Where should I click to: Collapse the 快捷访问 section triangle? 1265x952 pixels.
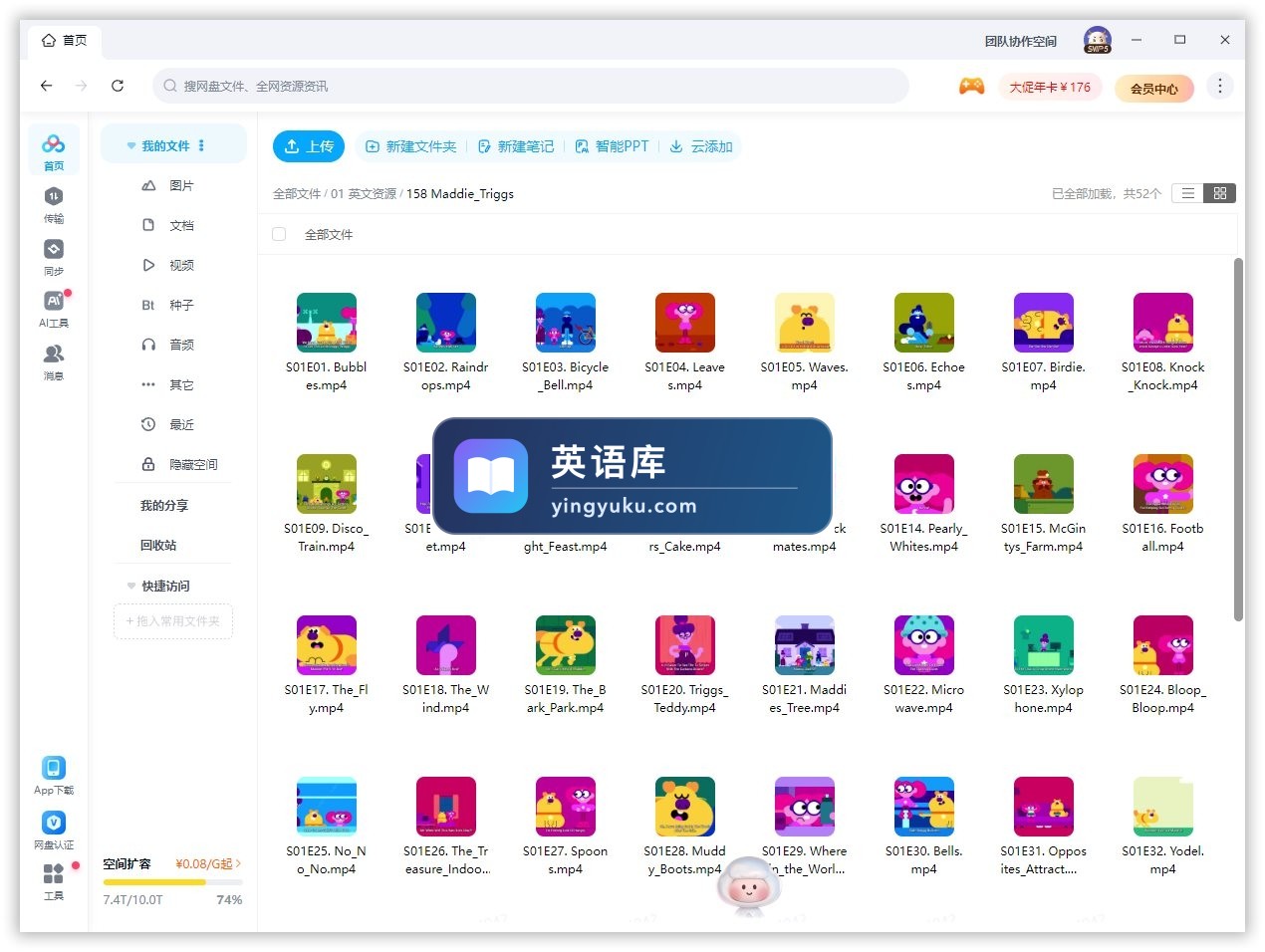[130, 586]
